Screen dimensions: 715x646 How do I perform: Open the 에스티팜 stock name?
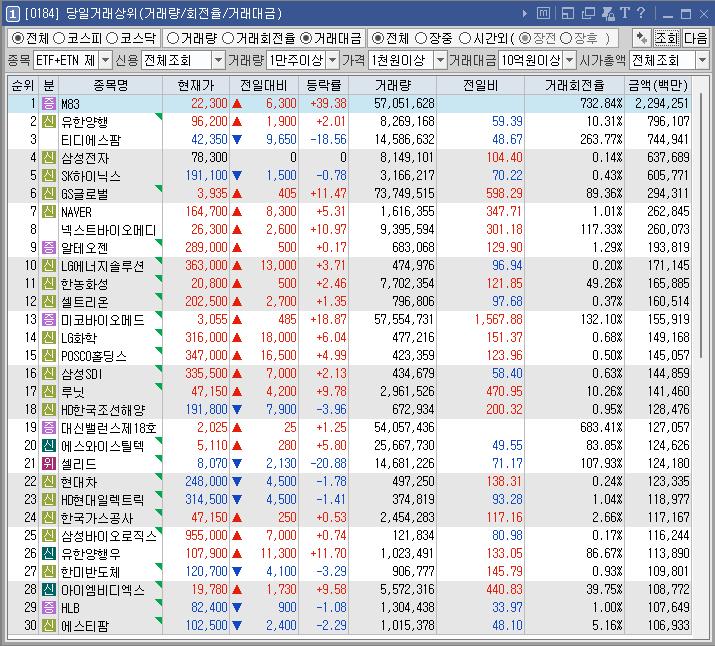[x=85, y=626]
